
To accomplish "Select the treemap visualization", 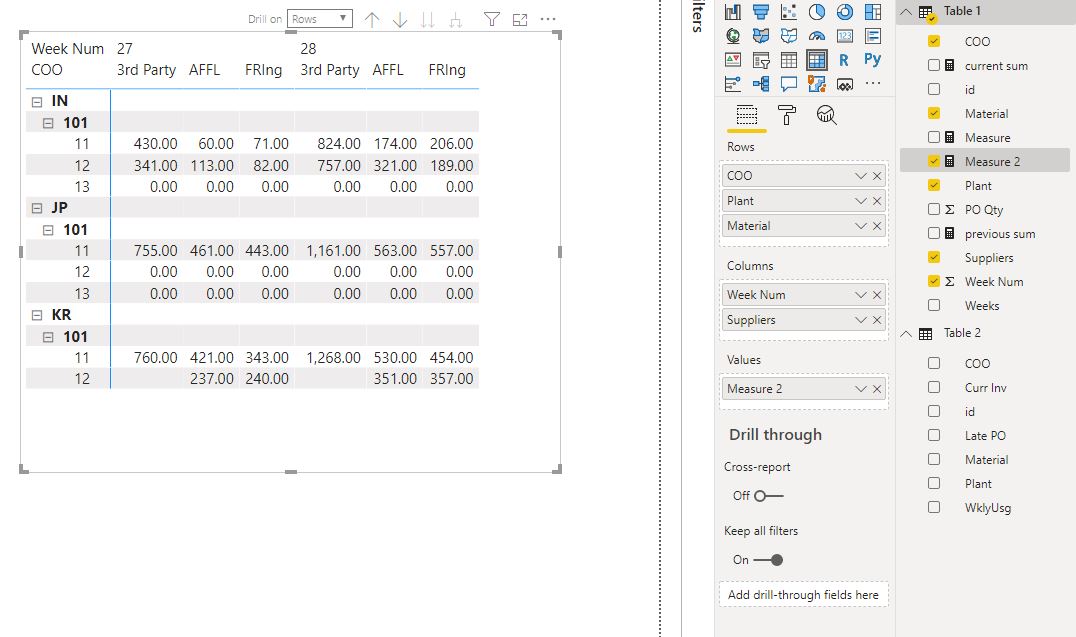I will point(873,12).
